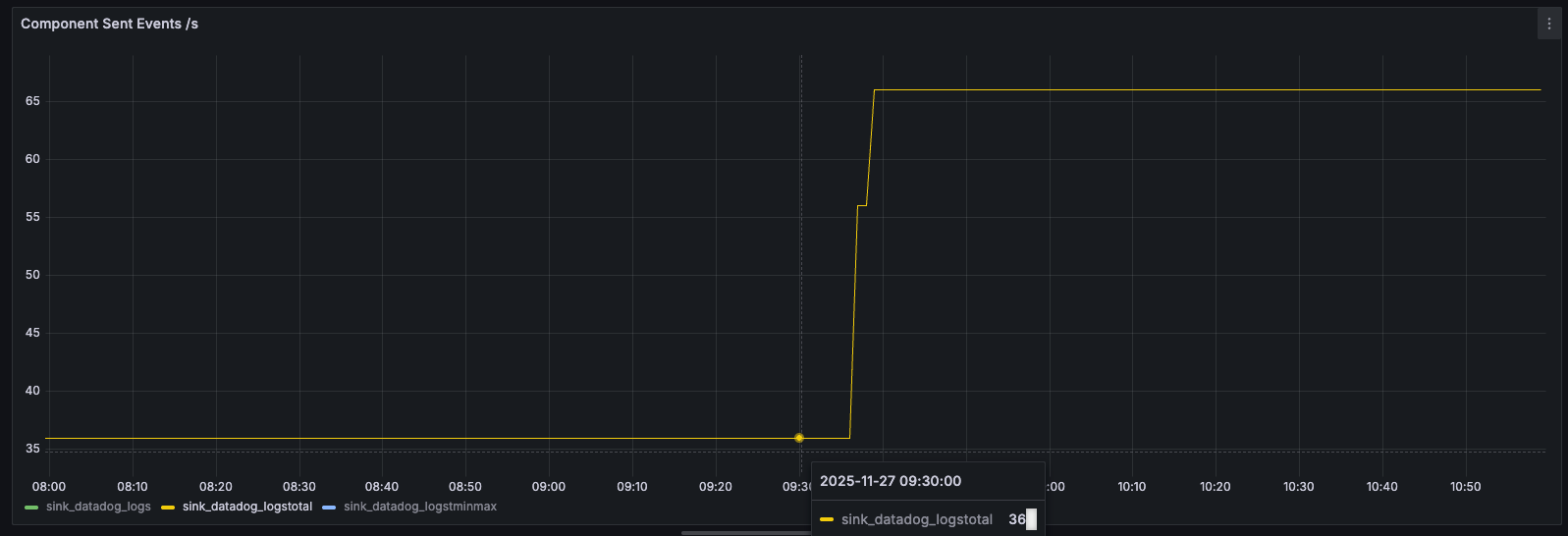
Task: Click the blue sink_datadog_logstminmax color swatch
Action: pos(329,508)
